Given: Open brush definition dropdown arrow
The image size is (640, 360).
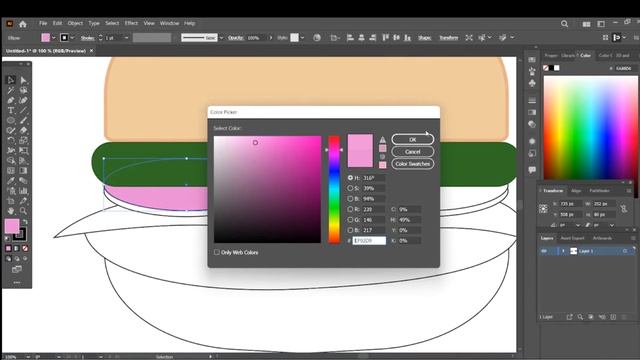Looking at the screenshot, I should pos(221,38).
